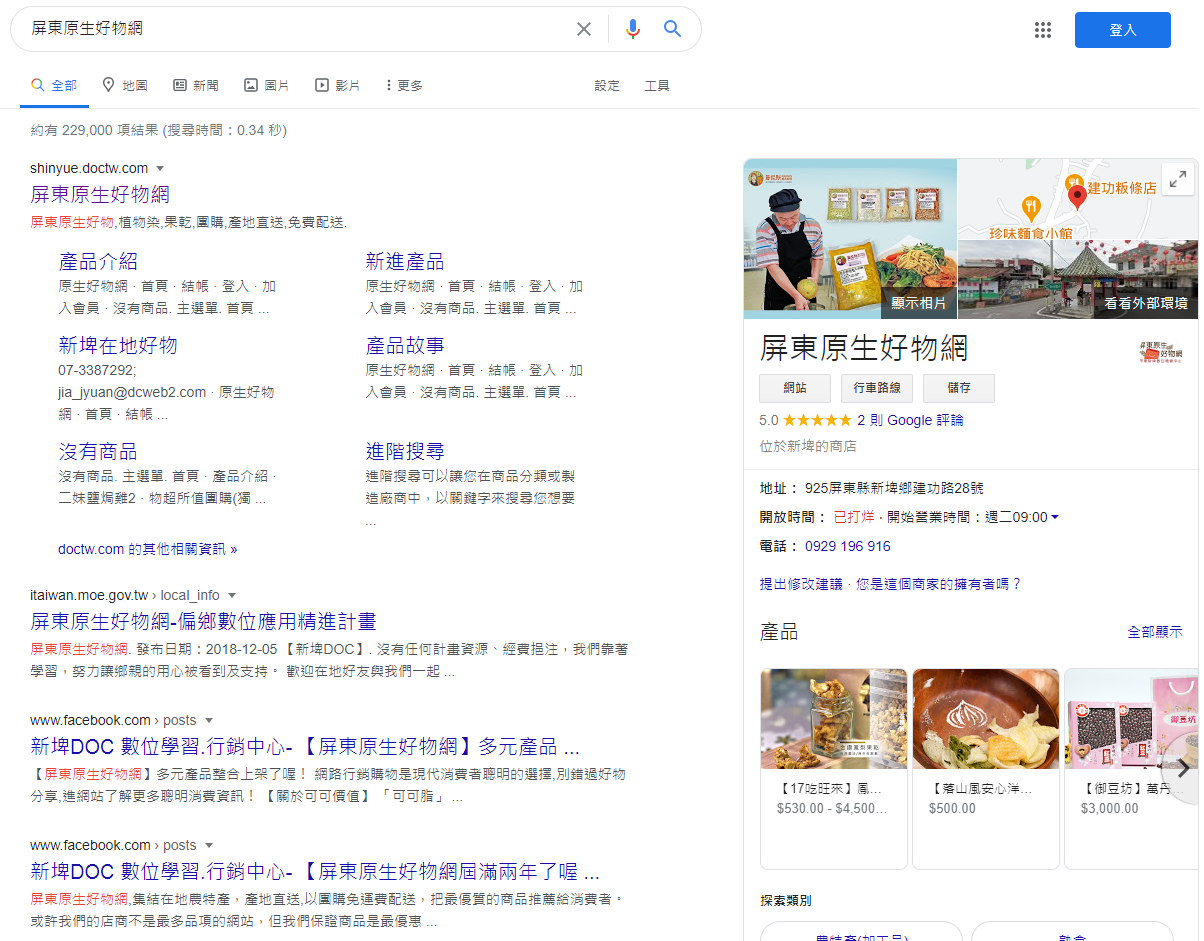This screenshot has height=941, width=1204.
Task: Open 看看外部環境 street view thumbnail
Action: [x=1078, y=279]
